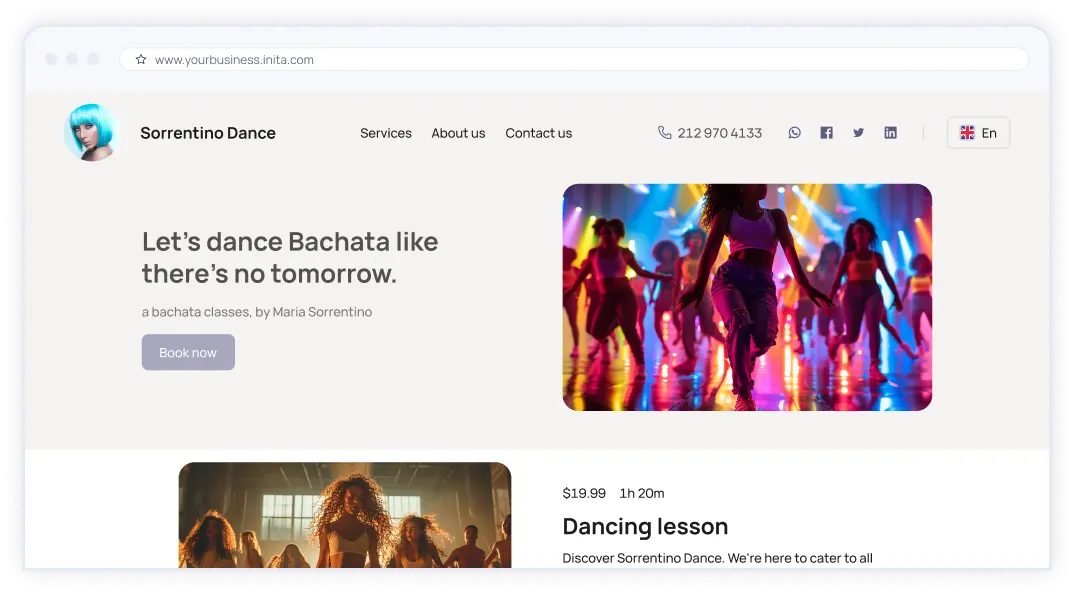This screenshot has width=1076, height=593.
Task: Select the Contact us menu entry
Action: (x=539, y=133)
